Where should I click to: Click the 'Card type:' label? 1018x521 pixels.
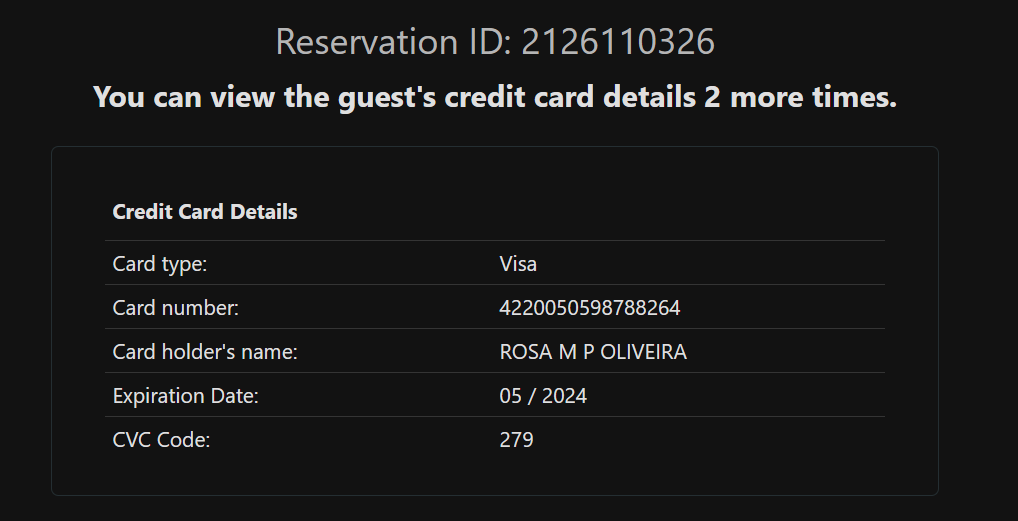tap(160, 264)
